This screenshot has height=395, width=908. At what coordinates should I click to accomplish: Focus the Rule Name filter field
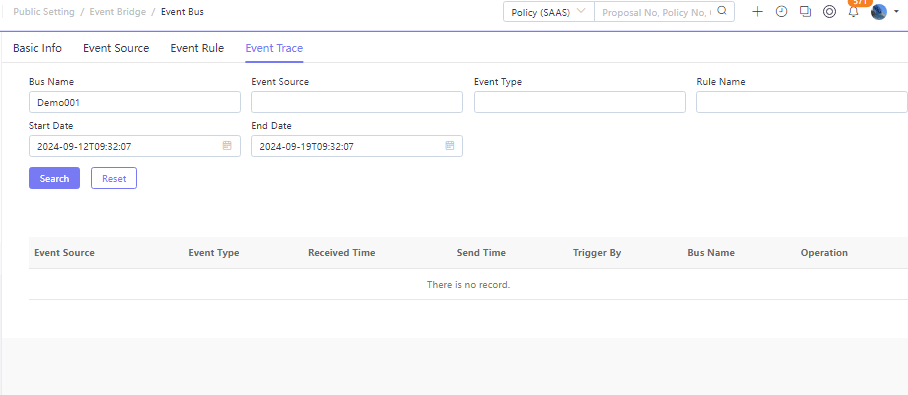coord(801,102)
